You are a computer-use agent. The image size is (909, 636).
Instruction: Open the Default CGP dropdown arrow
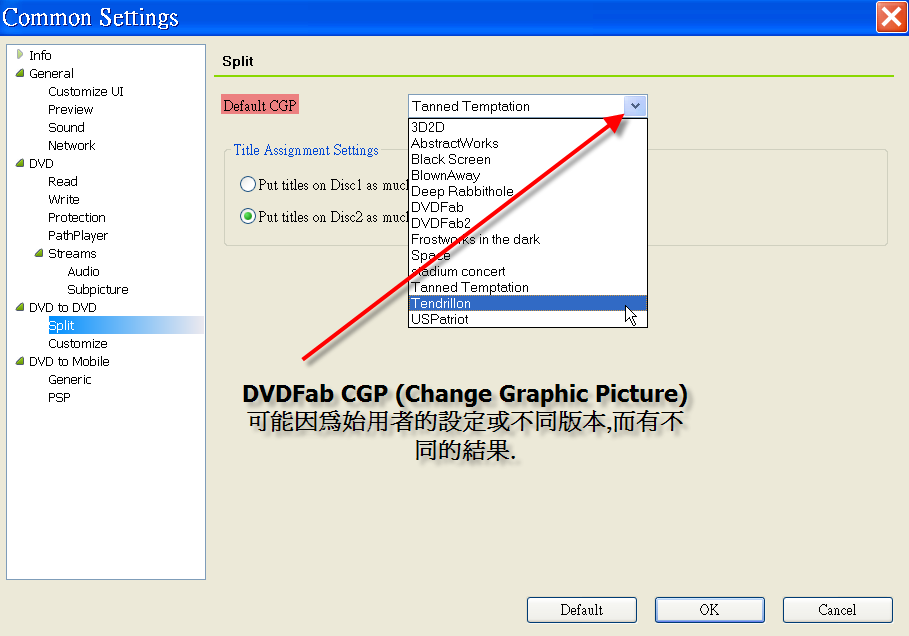coord(635,106)
